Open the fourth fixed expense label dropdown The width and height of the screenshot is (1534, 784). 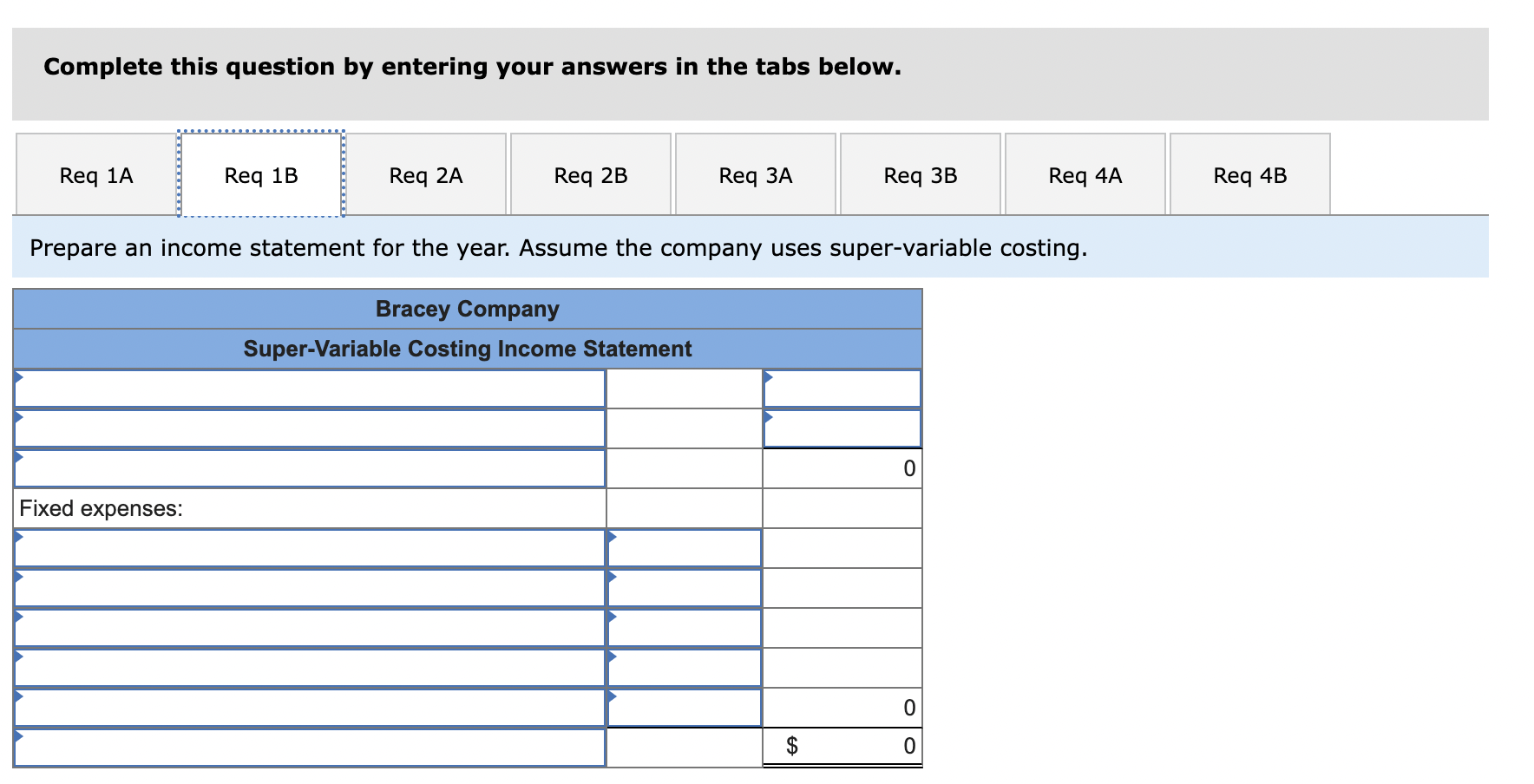(310, 668)
